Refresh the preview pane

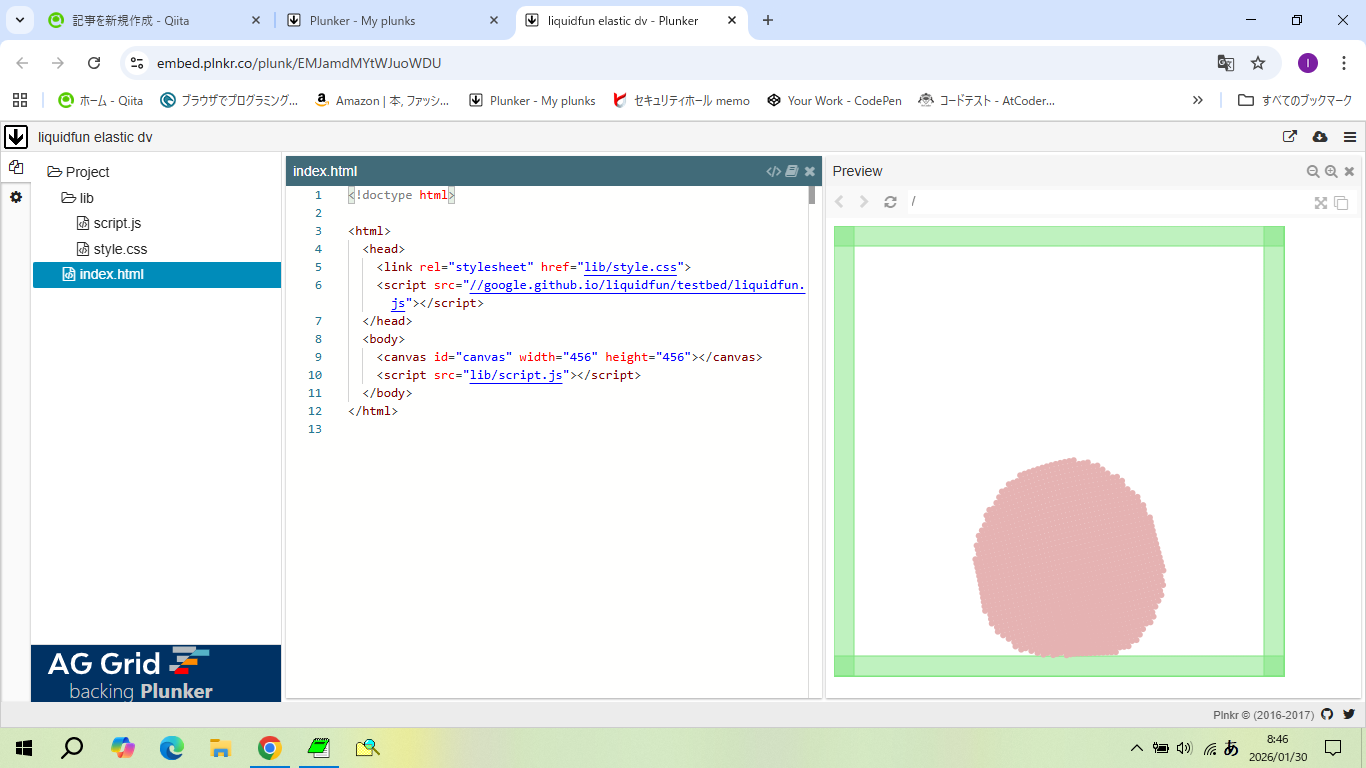890,202
